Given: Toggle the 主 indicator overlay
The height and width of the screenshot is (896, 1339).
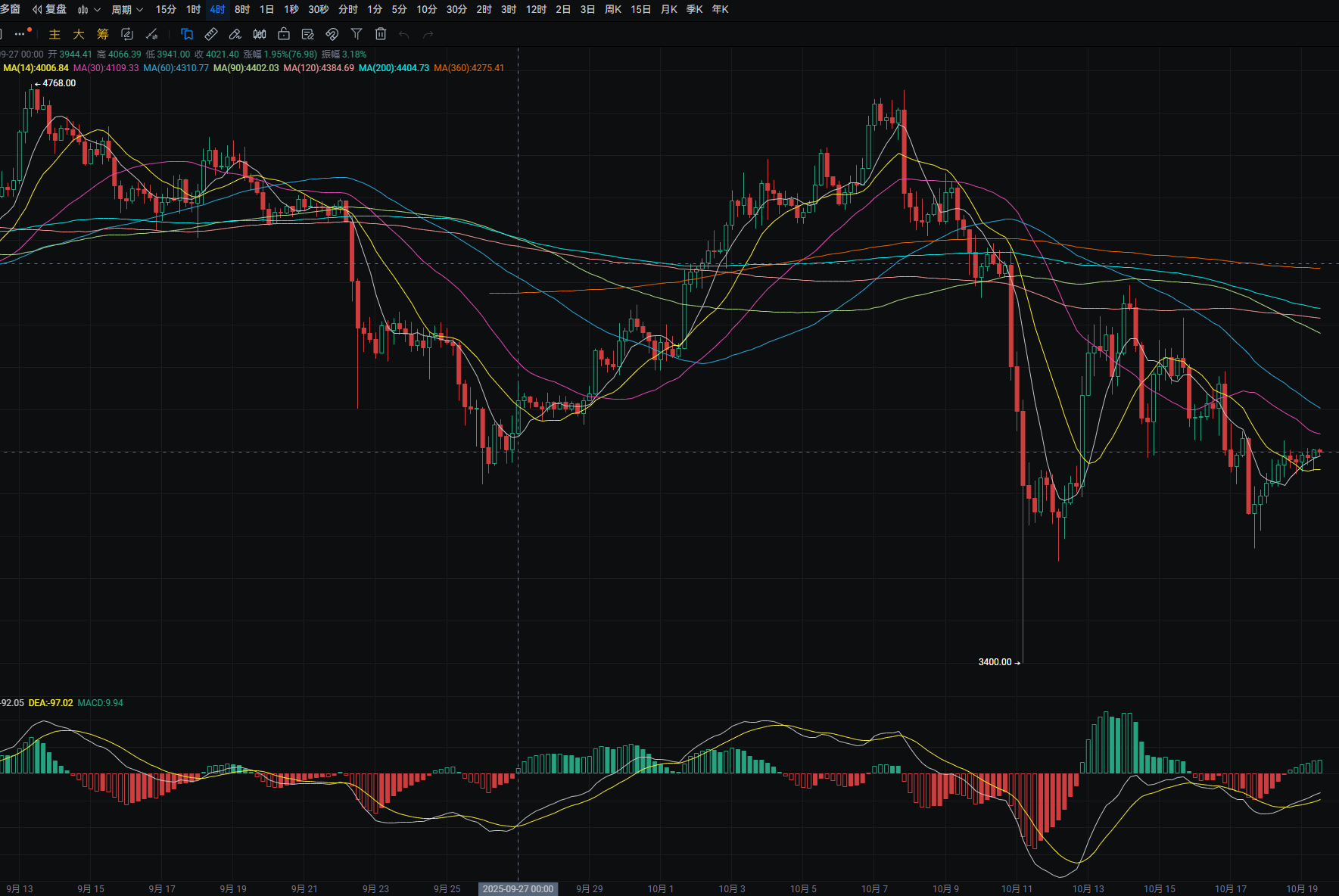Looking at the screenshot, I should [54, 34].
